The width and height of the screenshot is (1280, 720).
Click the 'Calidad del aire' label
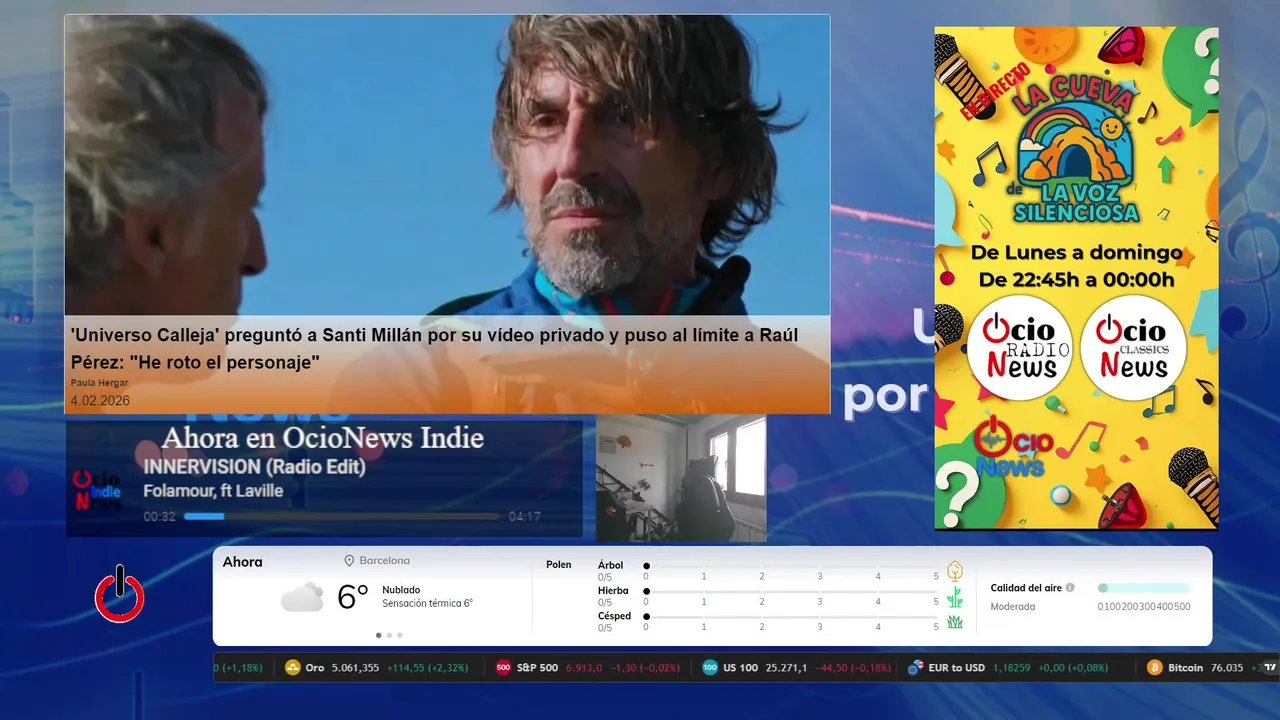1026,588
